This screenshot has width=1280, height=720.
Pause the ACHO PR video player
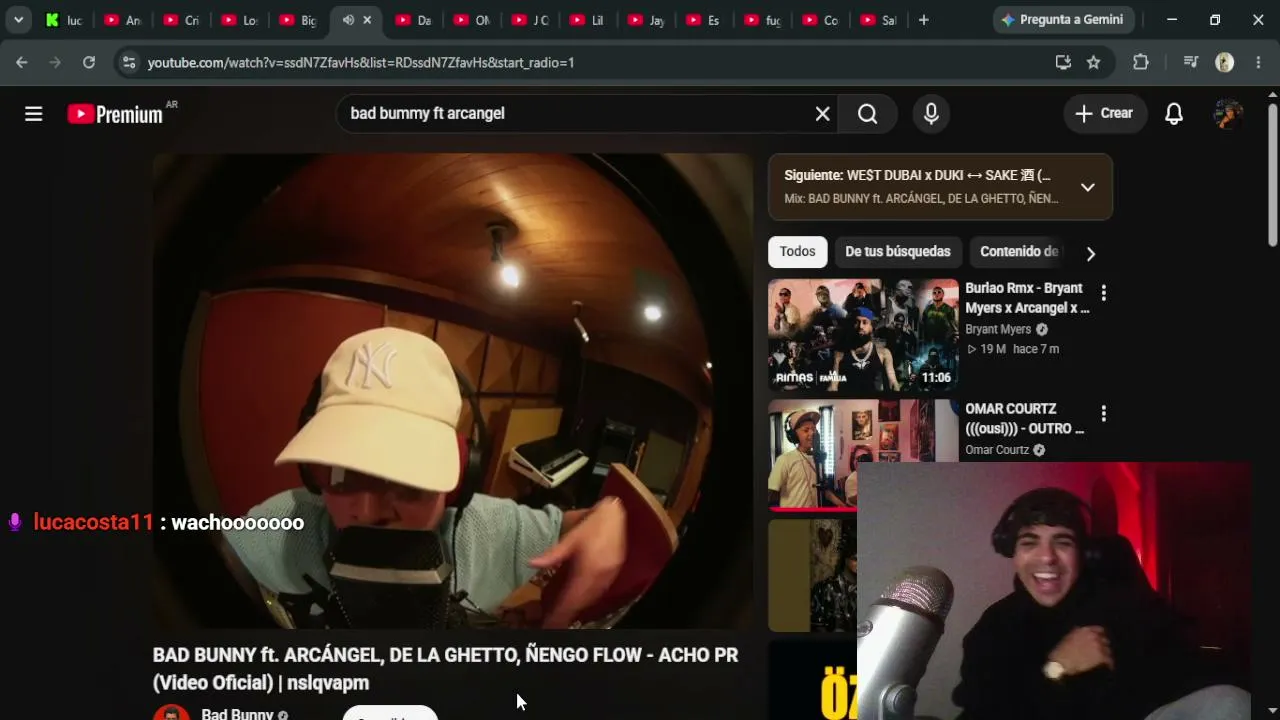click(453, 391)
